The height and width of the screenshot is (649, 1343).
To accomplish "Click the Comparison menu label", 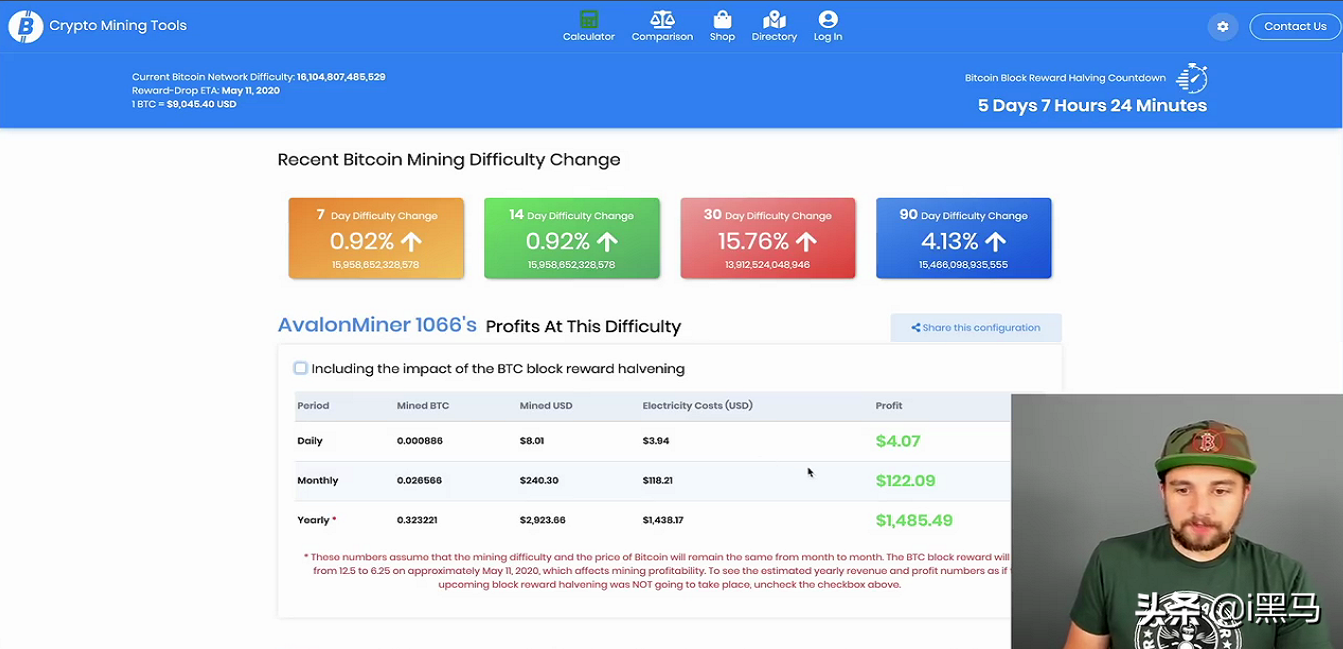I will 662,37.
